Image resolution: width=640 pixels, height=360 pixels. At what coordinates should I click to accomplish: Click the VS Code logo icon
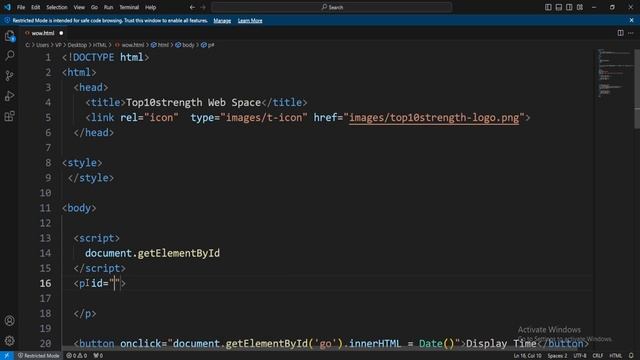point(7,7)
